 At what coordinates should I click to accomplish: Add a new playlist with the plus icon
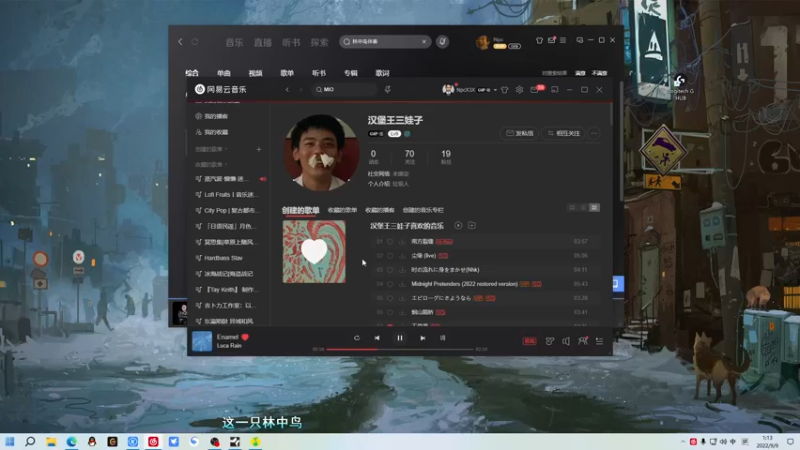pyautogui.click(x=259, y=149)
